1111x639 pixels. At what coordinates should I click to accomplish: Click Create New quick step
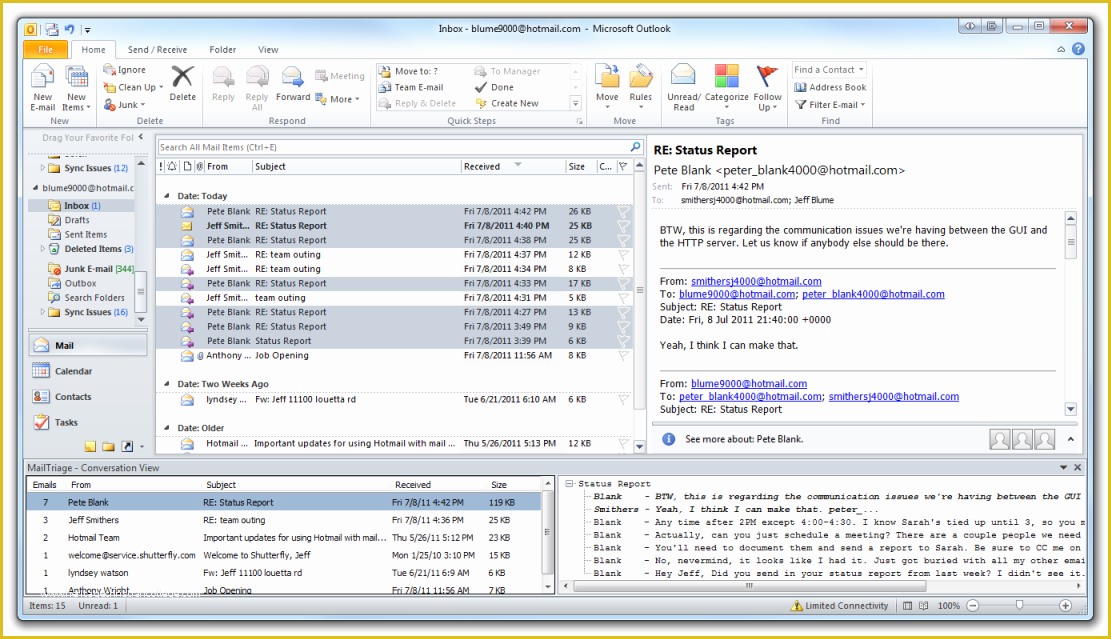pyautogui.click(x=507, y=103)
